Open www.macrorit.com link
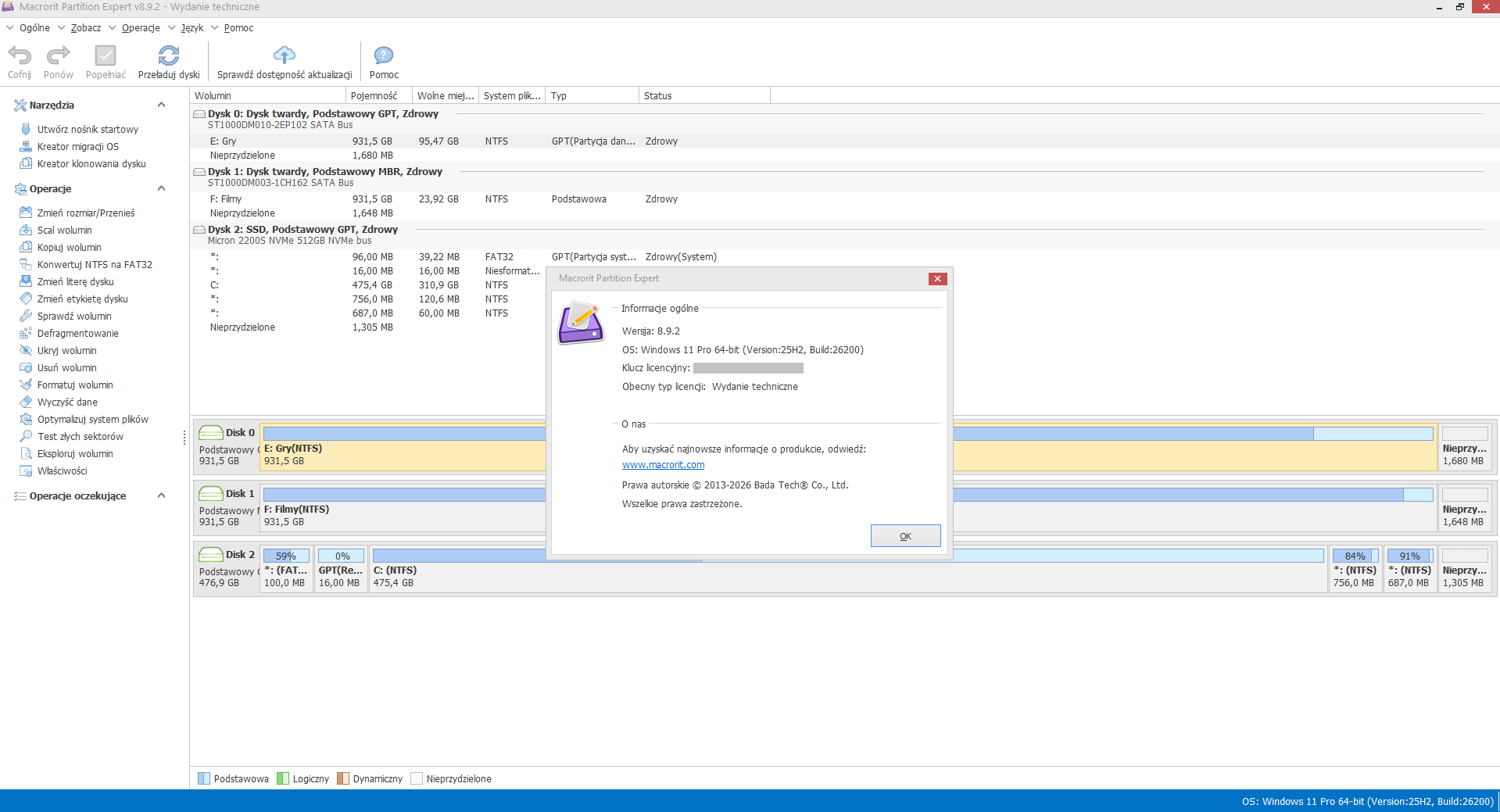This screenshot has width=1500, height=812. (x=663, y=465)
